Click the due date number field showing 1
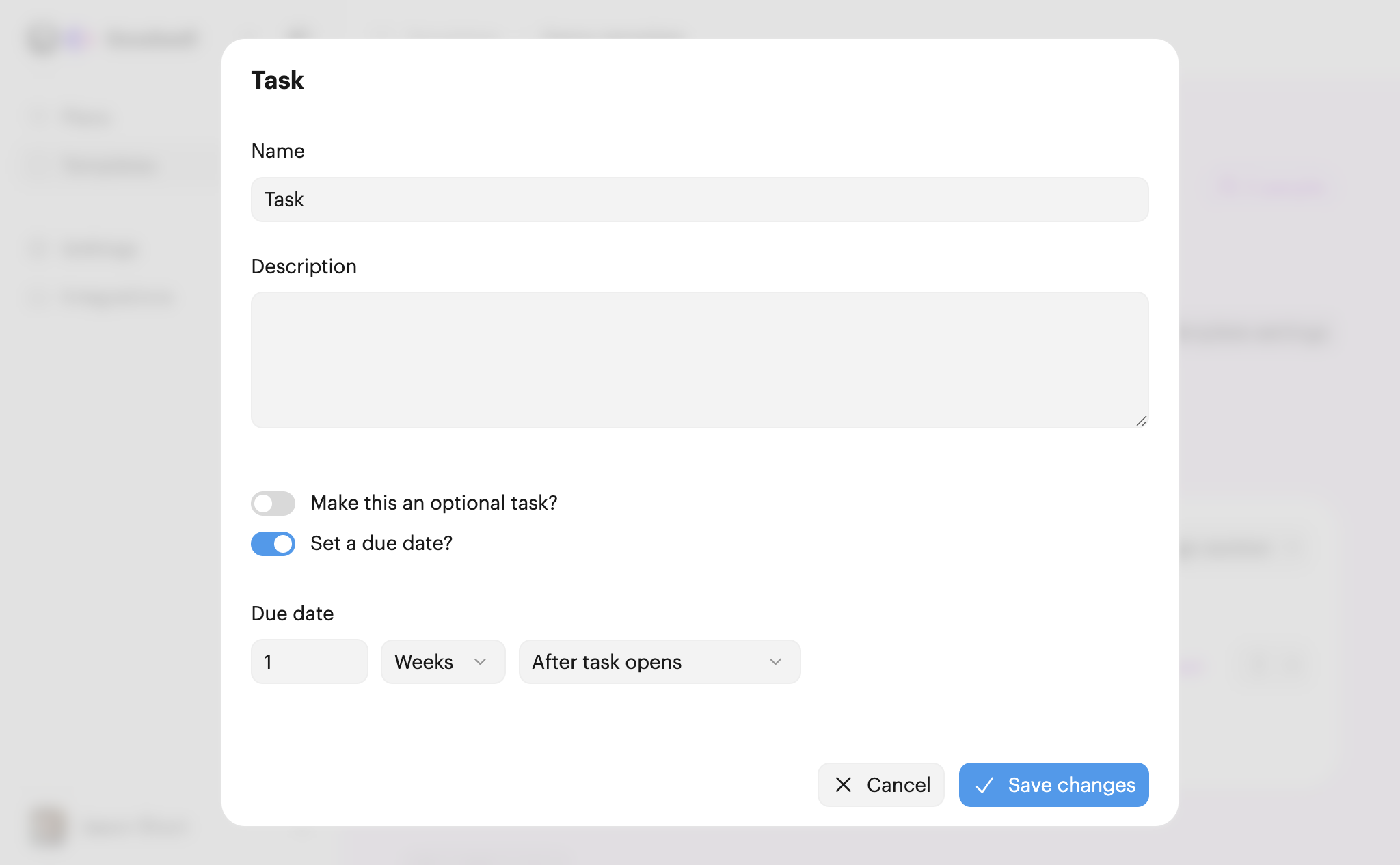 [309, 661]
